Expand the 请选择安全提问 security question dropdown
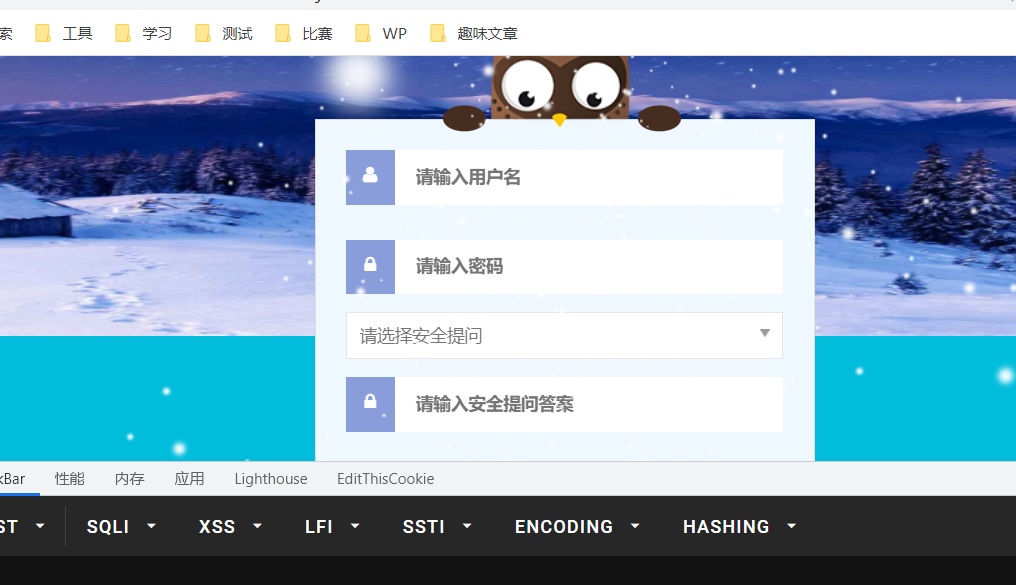 564,336
